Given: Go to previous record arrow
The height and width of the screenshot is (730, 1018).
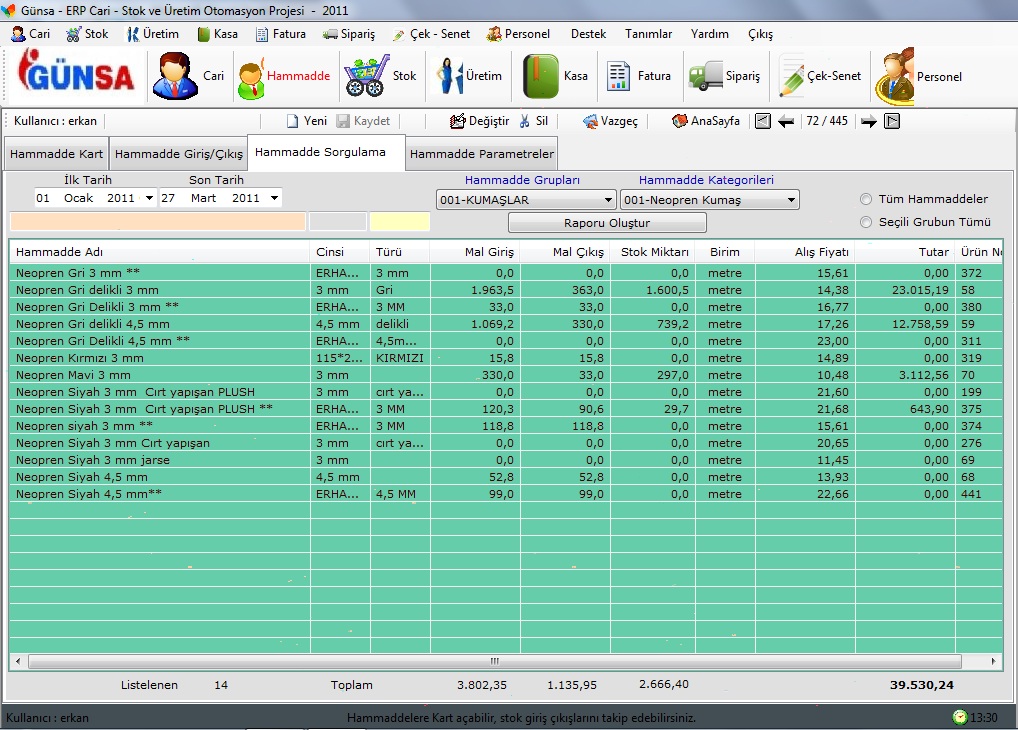Looking at the screenshot, I should [786, 121].
